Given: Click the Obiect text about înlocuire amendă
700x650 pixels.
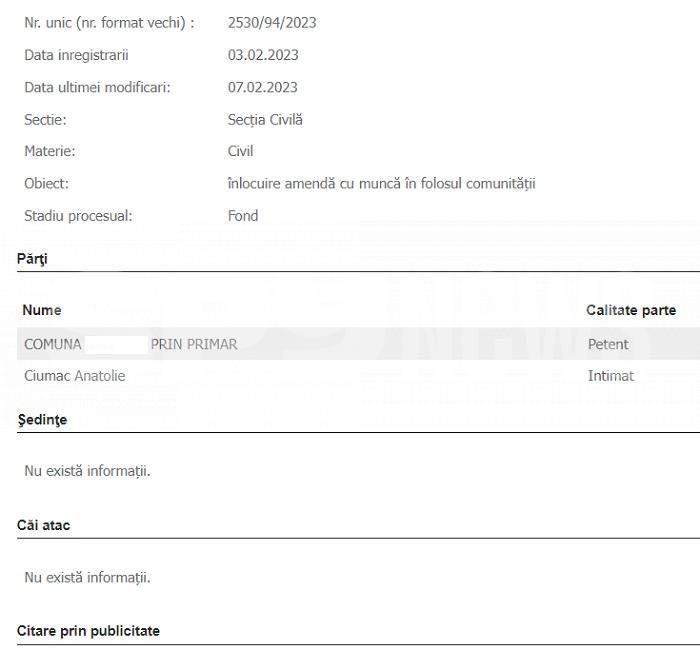Looking at the screenshot, I should (381, 183).
